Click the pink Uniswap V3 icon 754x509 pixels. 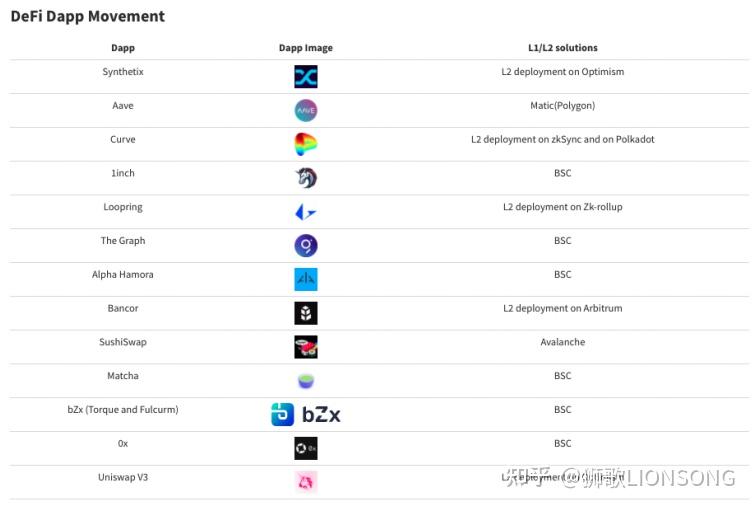[306, 482]
